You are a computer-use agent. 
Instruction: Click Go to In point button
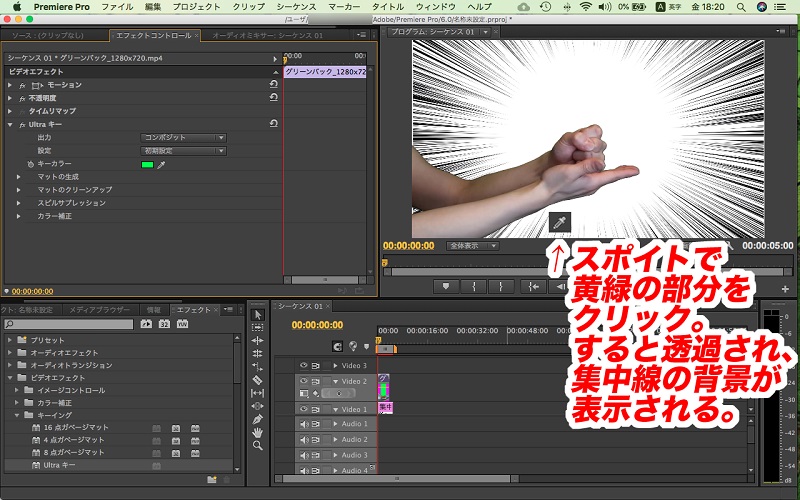[533, 287]
